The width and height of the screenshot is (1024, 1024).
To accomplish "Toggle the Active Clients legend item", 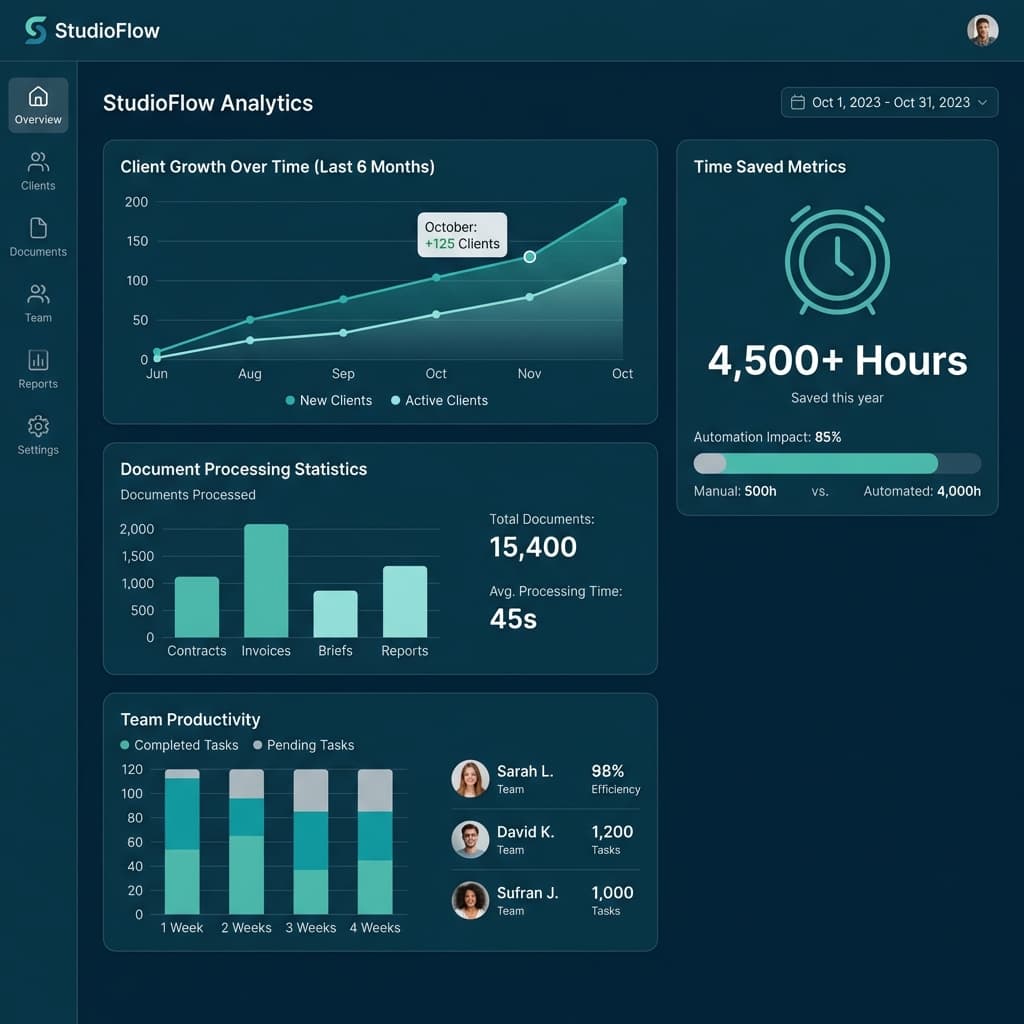I will 439,400.
